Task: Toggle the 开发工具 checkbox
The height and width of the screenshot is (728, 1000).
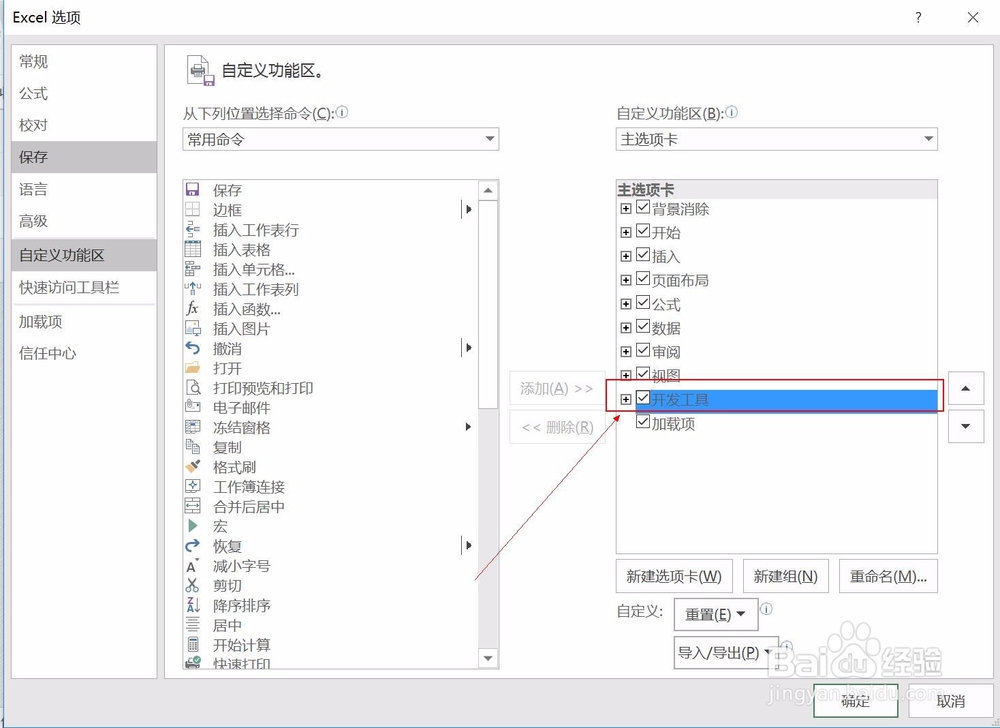Action: [643, 398]
